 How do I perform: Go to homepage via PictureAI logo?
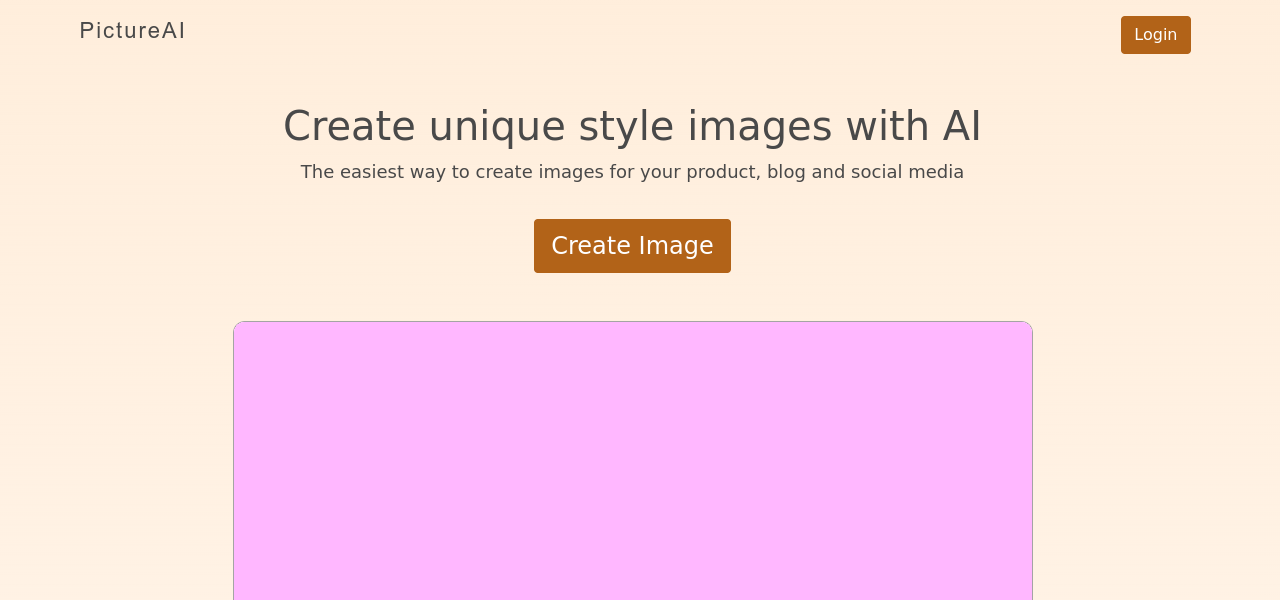(132, 31)
